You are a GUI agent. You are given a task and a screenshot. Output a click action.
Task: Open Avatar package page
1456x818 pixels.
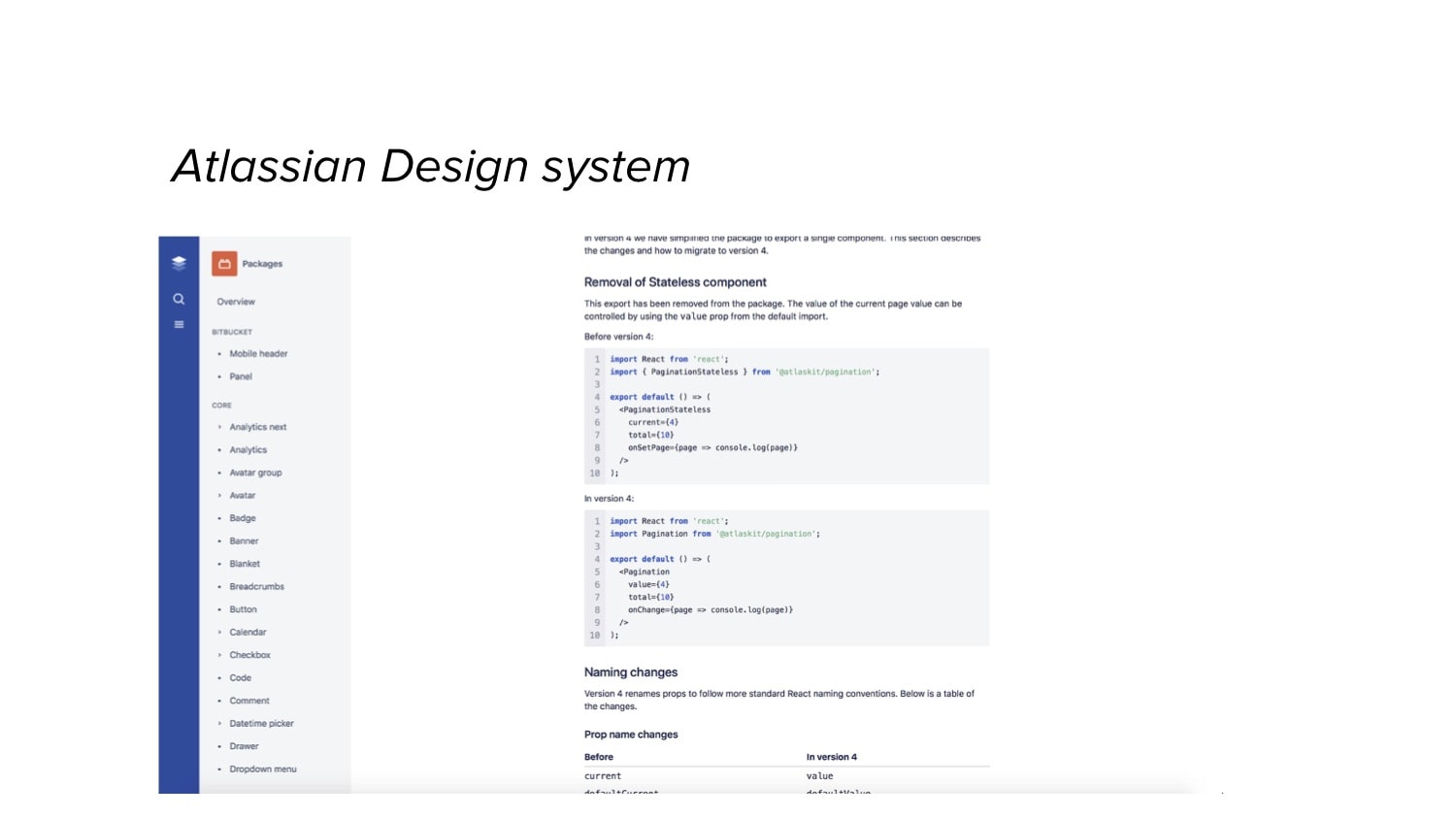tap(243, 496)
